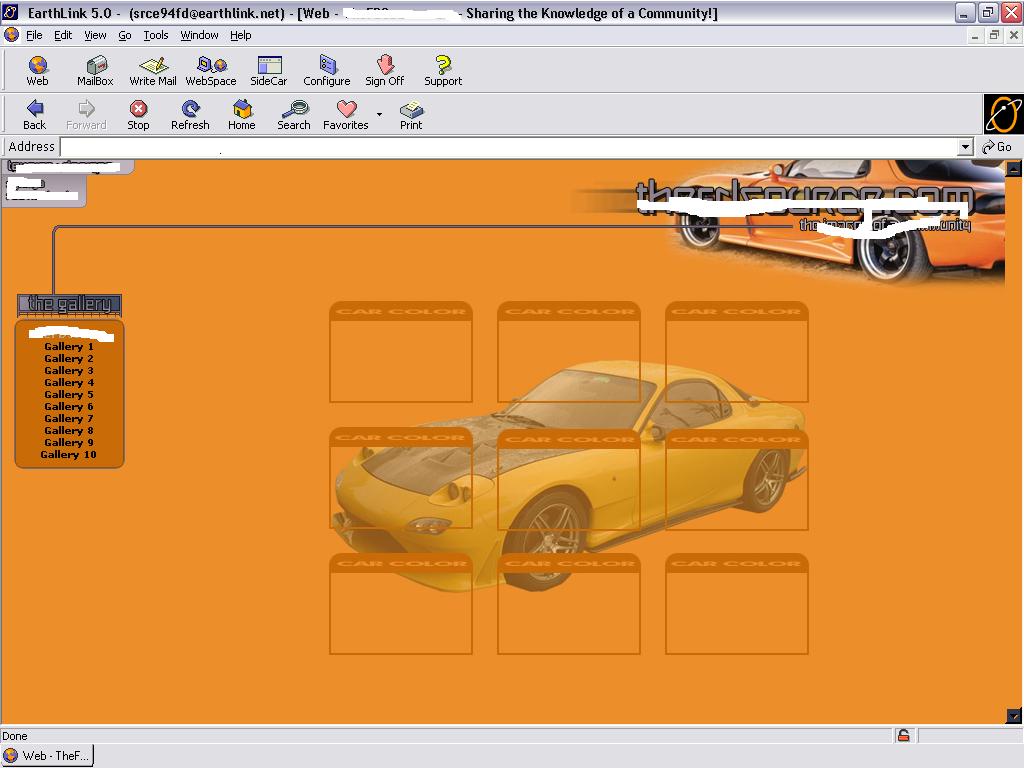The height and width of the screenshot is (768, 1024).
Task: Open the Configure icon
Action: click(x=327, y=70)
